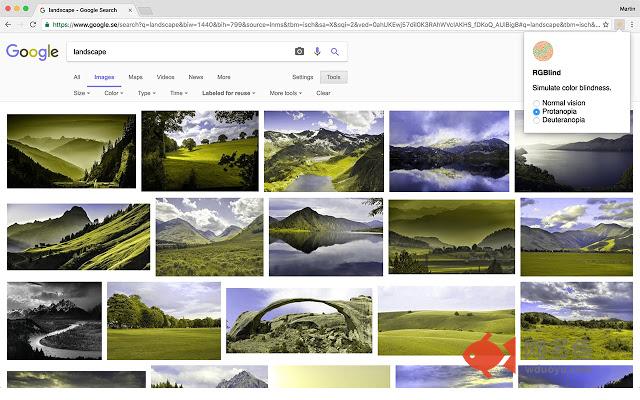Click the Google logo

(32, 52)
